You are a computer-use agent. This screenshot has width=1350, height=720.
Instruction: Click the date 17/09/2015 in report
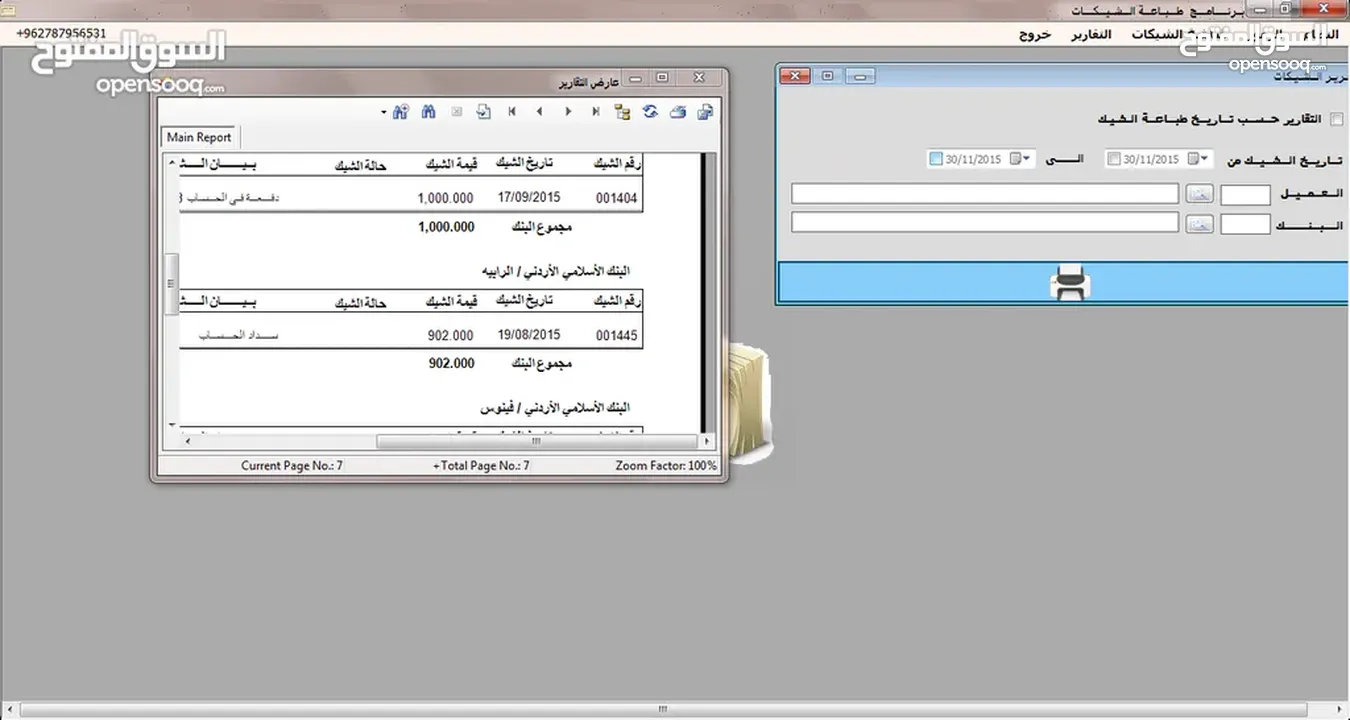529,197
